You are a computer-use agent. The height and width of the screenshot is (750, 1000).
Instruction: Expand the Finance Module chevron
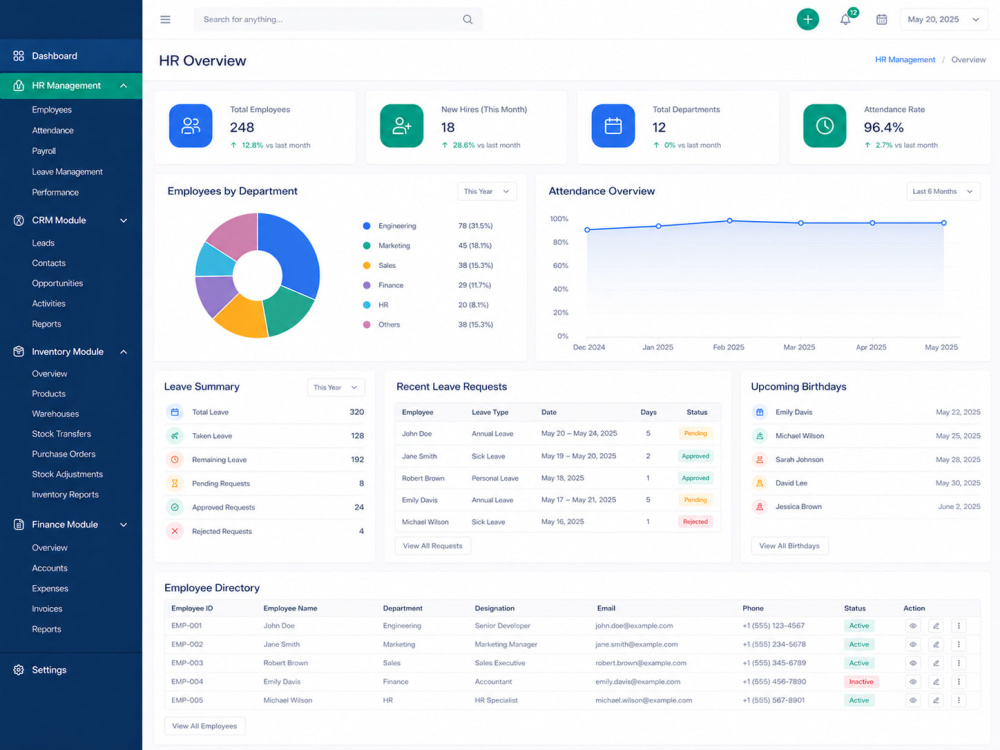[x=124, y=524]
